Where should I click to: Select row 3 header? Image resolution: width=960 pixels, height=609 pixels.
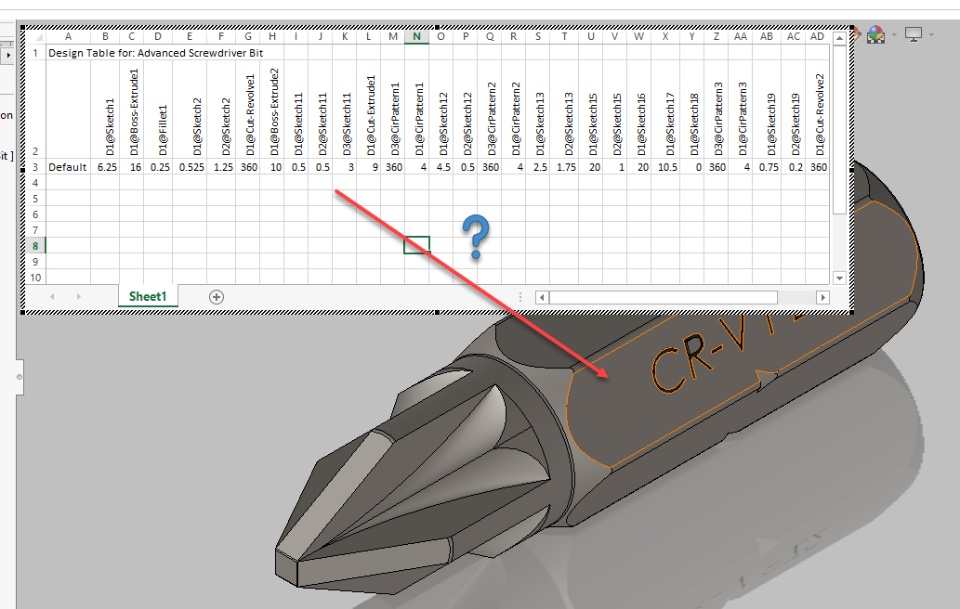coord(35,167)
